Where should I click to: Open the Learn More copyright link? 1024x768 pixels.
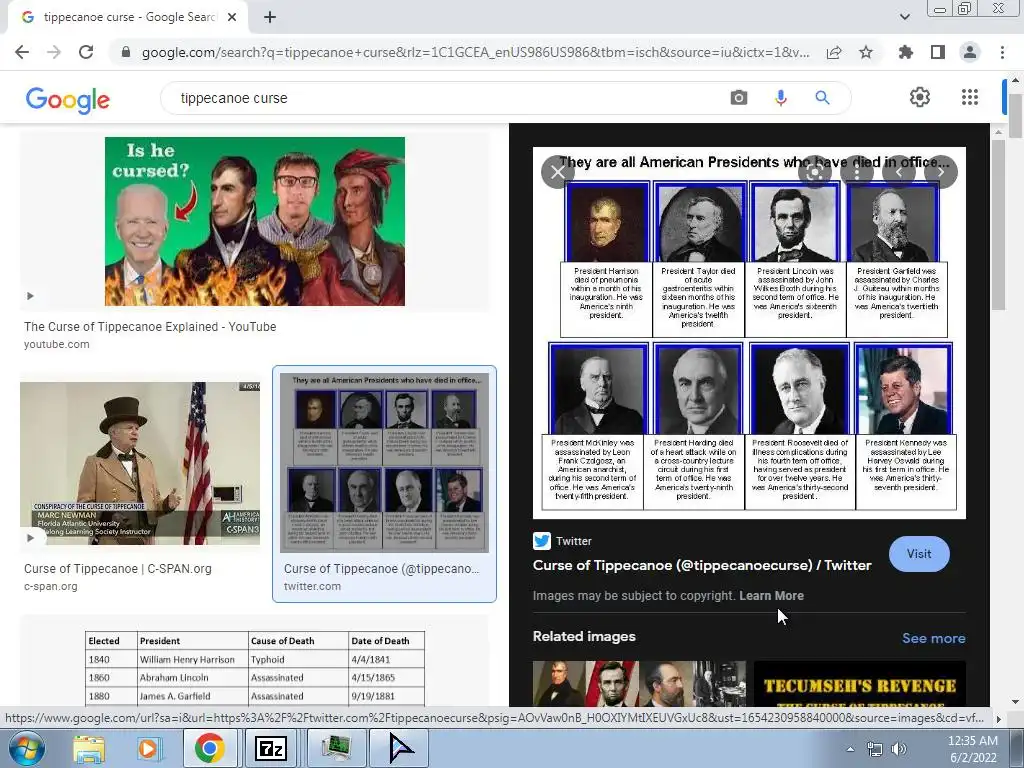(771, 596)
